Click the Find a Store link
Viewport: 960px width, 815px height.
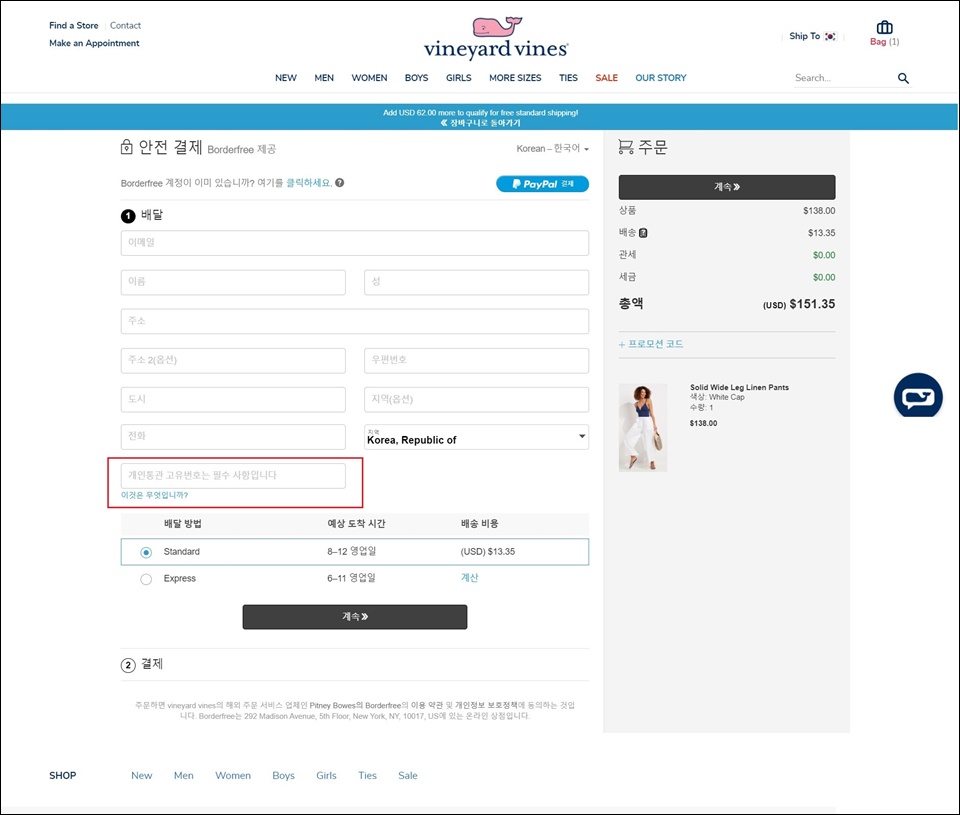[73, 25]
